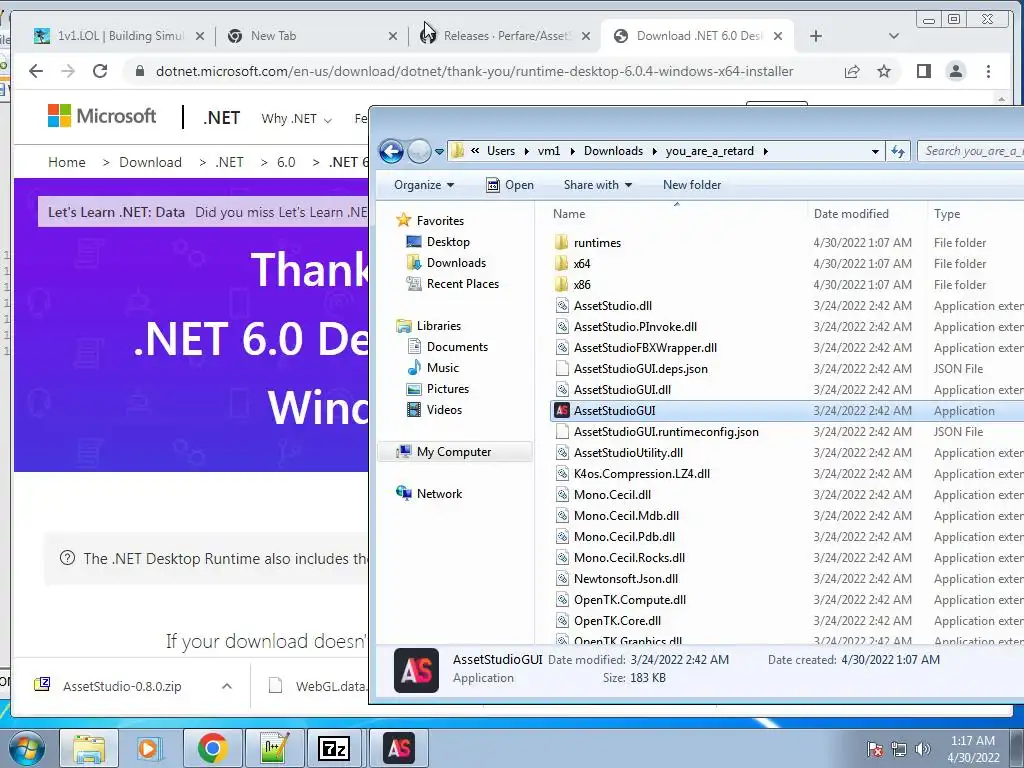Open the Share with menu
Screen dimensions: 1024x768
598,185
